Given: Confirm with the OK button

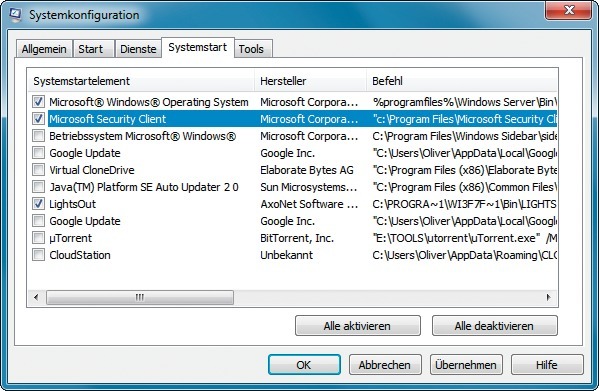Looking at the screenshot, I should pyautogui.click(x=304, y=365).
